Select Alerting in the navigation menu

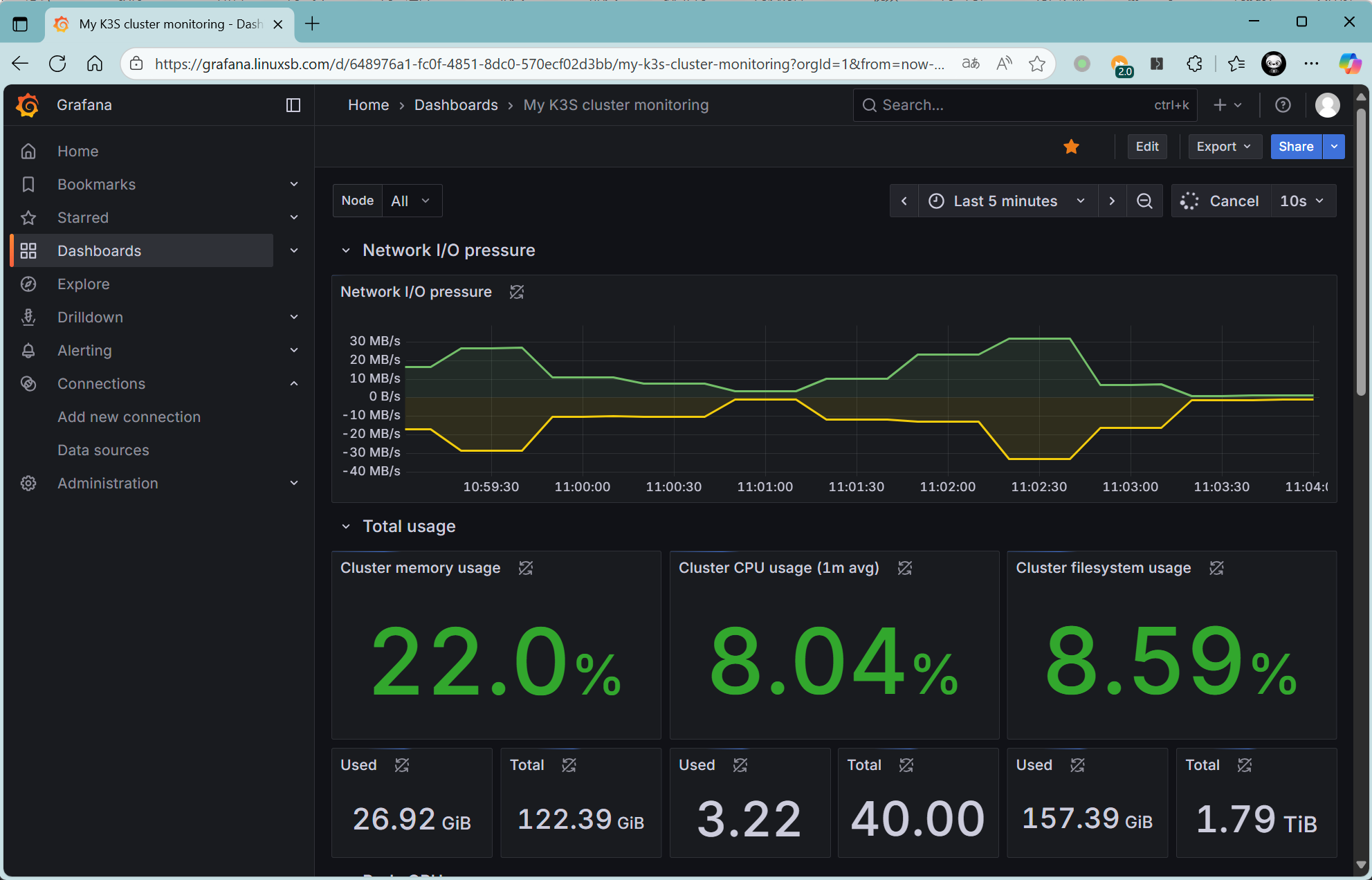click(x=84, y=351)
